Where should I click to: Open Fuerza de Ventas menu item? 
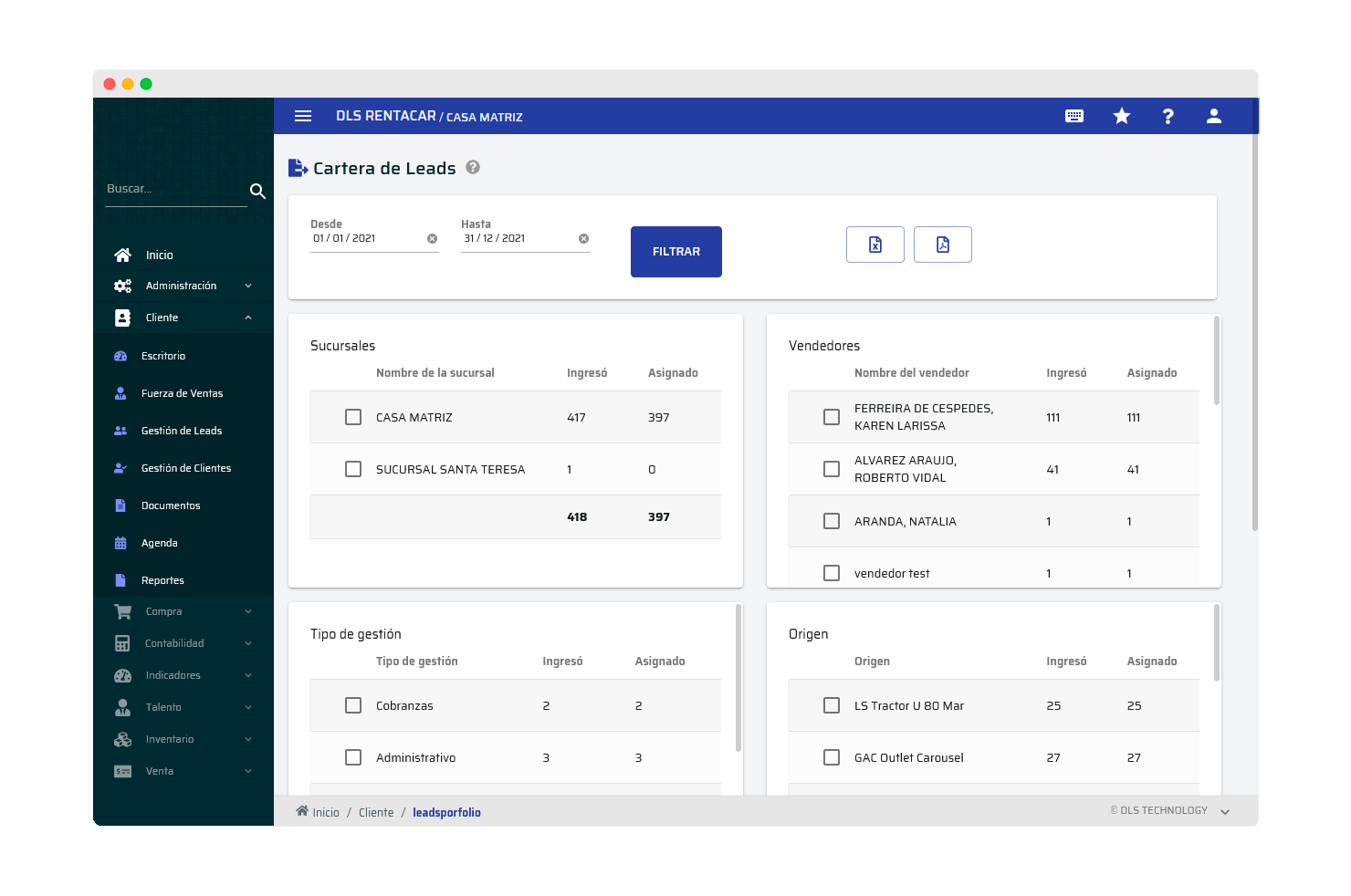point(183,393)
